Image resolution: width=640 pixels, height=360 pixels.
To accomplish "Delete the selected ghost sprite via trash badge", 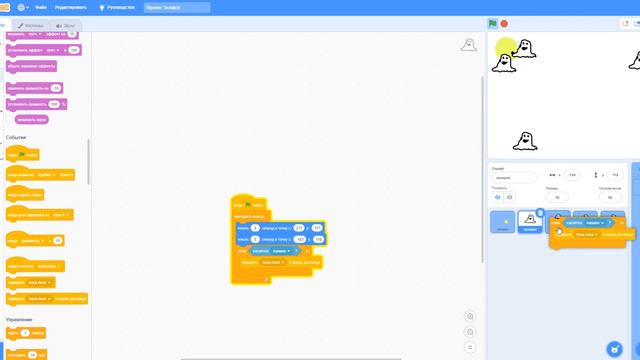I will [x=540, y=213].
